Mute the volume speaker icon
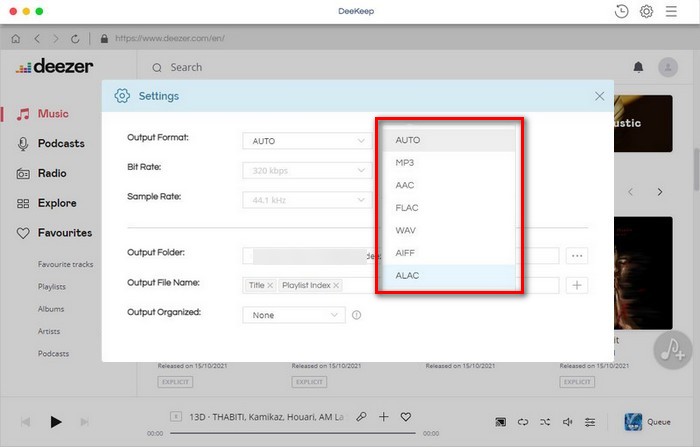This screenshot has height=447, width=700. coord(567,422)
